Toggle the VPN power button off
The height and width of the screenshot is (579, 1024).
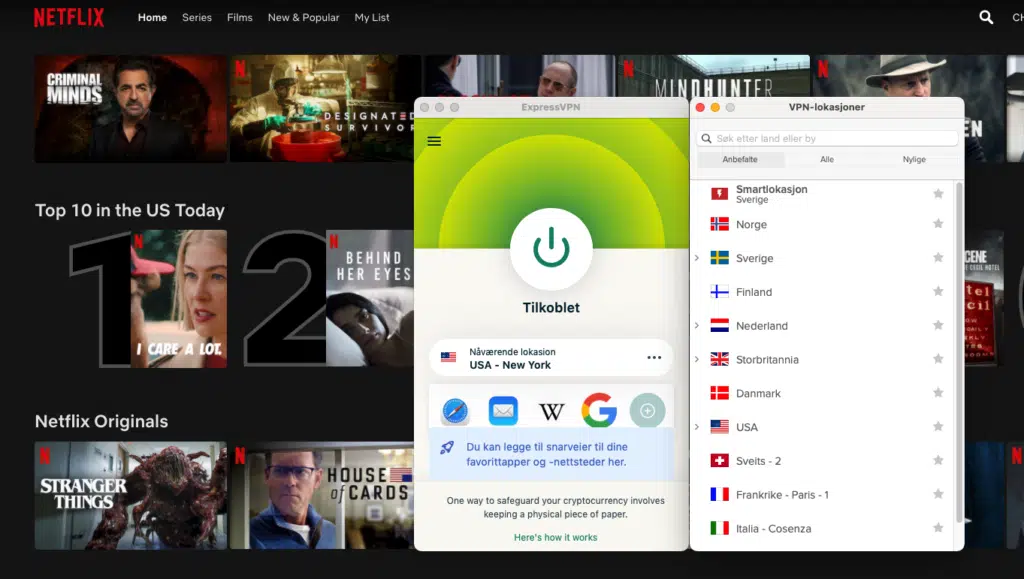click(551, 249)
